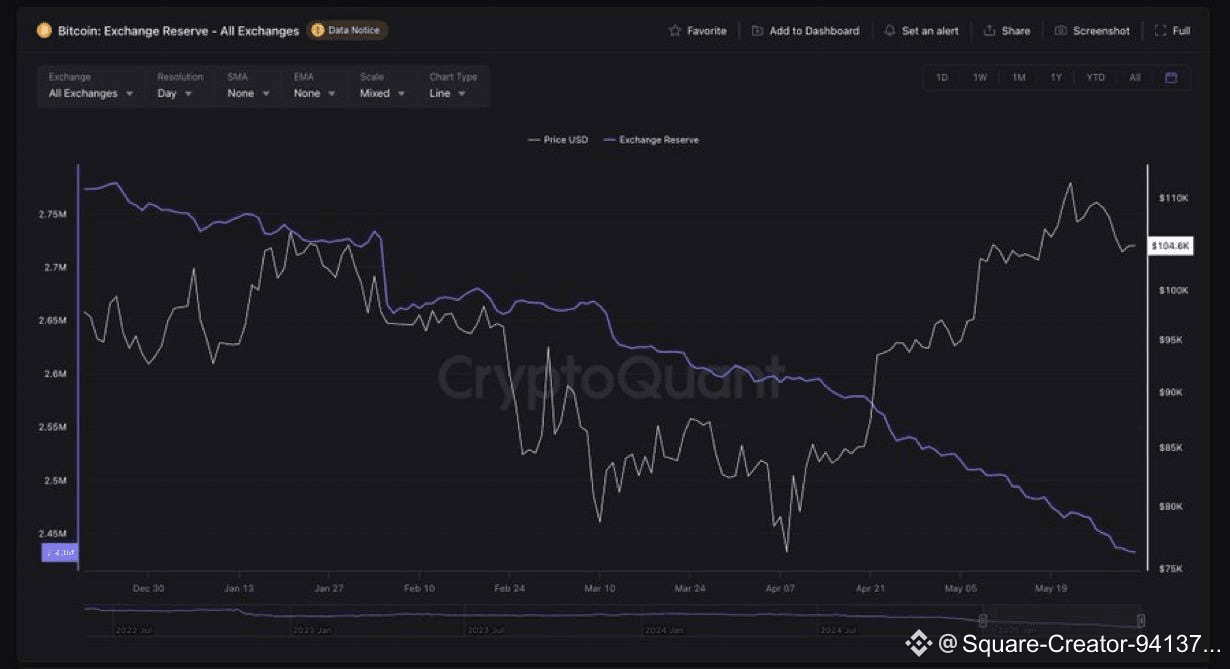Viewport: 1230px width, 669px height.
Task: Open the Data Notice badge
Action: (347, 31)
